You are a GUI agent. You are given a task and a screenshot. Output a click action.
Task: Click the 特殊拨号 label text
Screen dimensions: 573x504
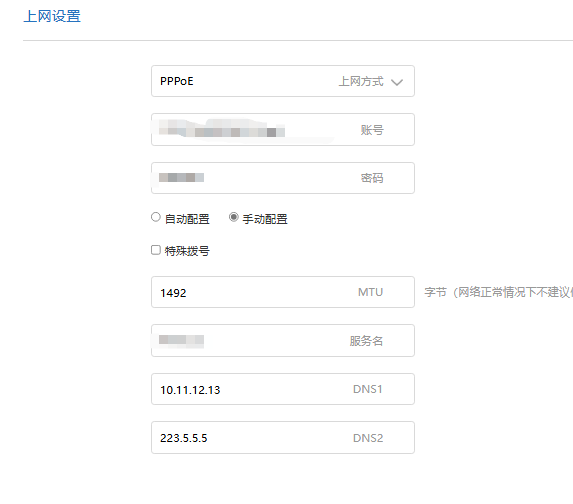point(187,251)
